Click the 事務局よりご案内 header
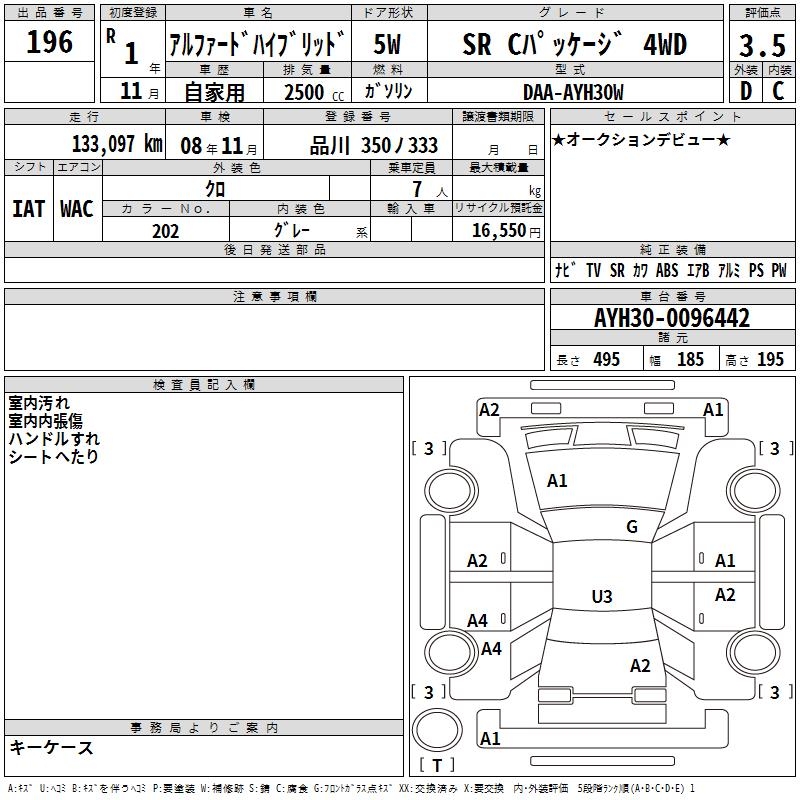800x800 pixels. click(204, 728)
